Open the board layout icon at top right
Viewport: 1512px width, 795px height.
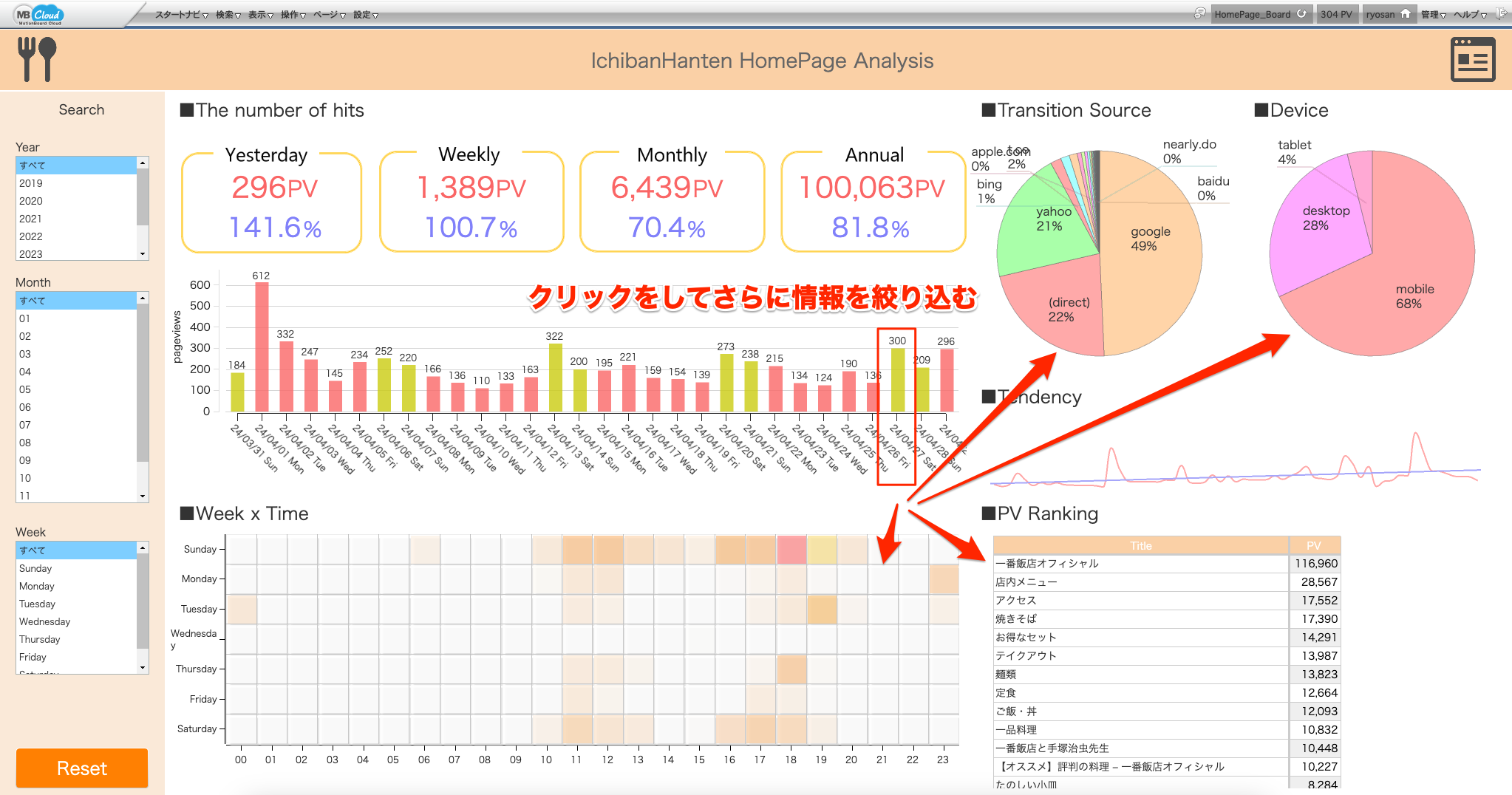pyautogui.click(x=1473, y=59)
